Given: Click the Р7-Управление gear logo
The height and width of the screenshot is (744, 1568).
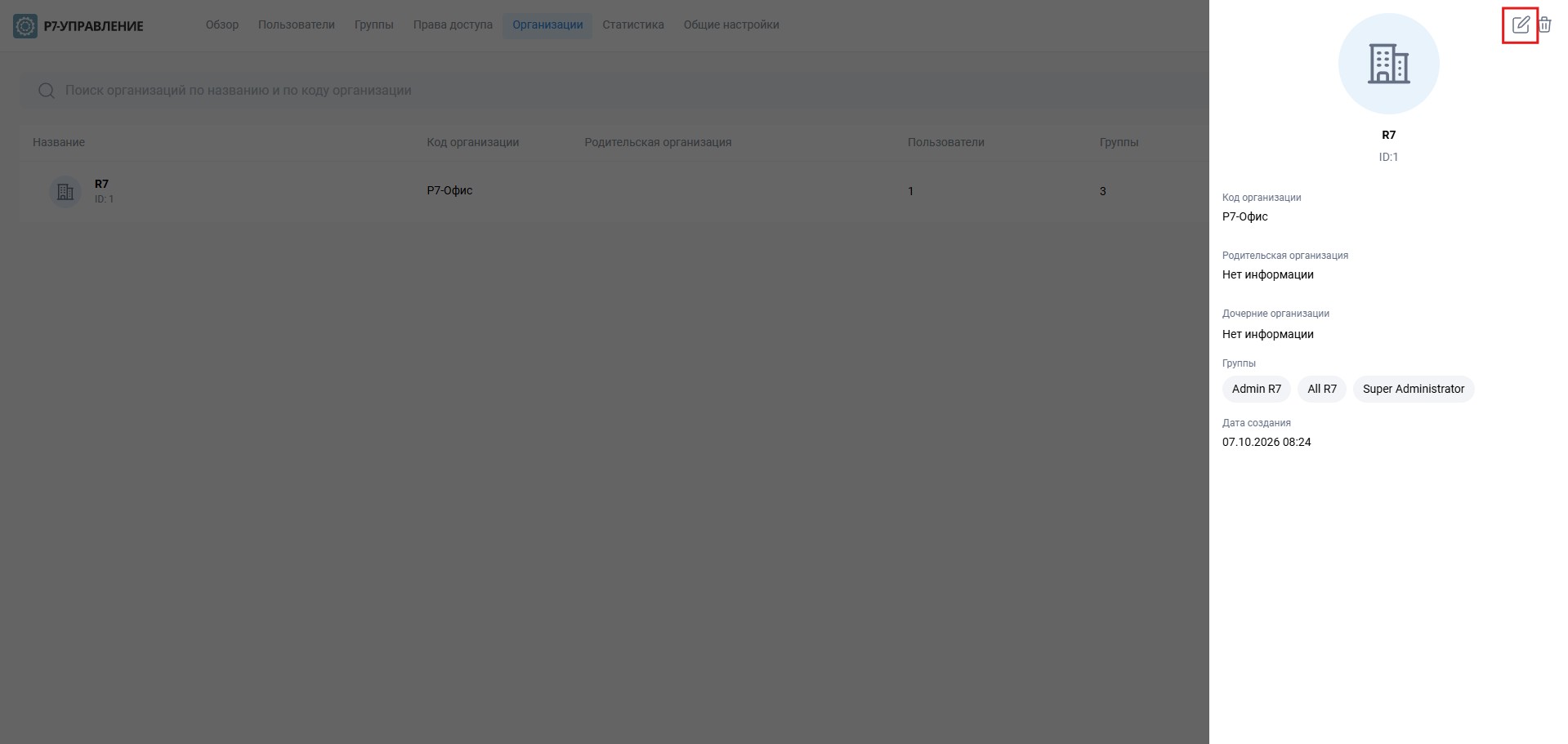Looking at the screenshot, I should (x=25, y=26).
